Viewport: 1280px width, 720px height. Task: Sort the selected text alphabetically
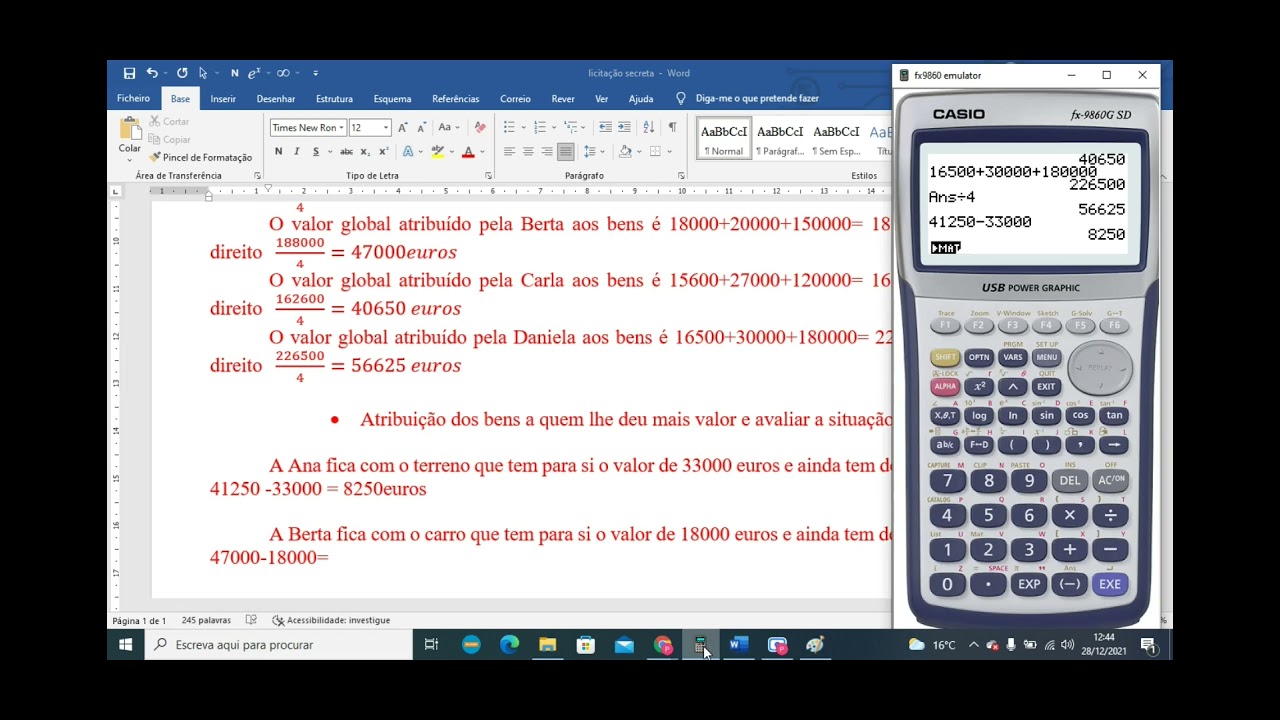(x=648, y=127)
